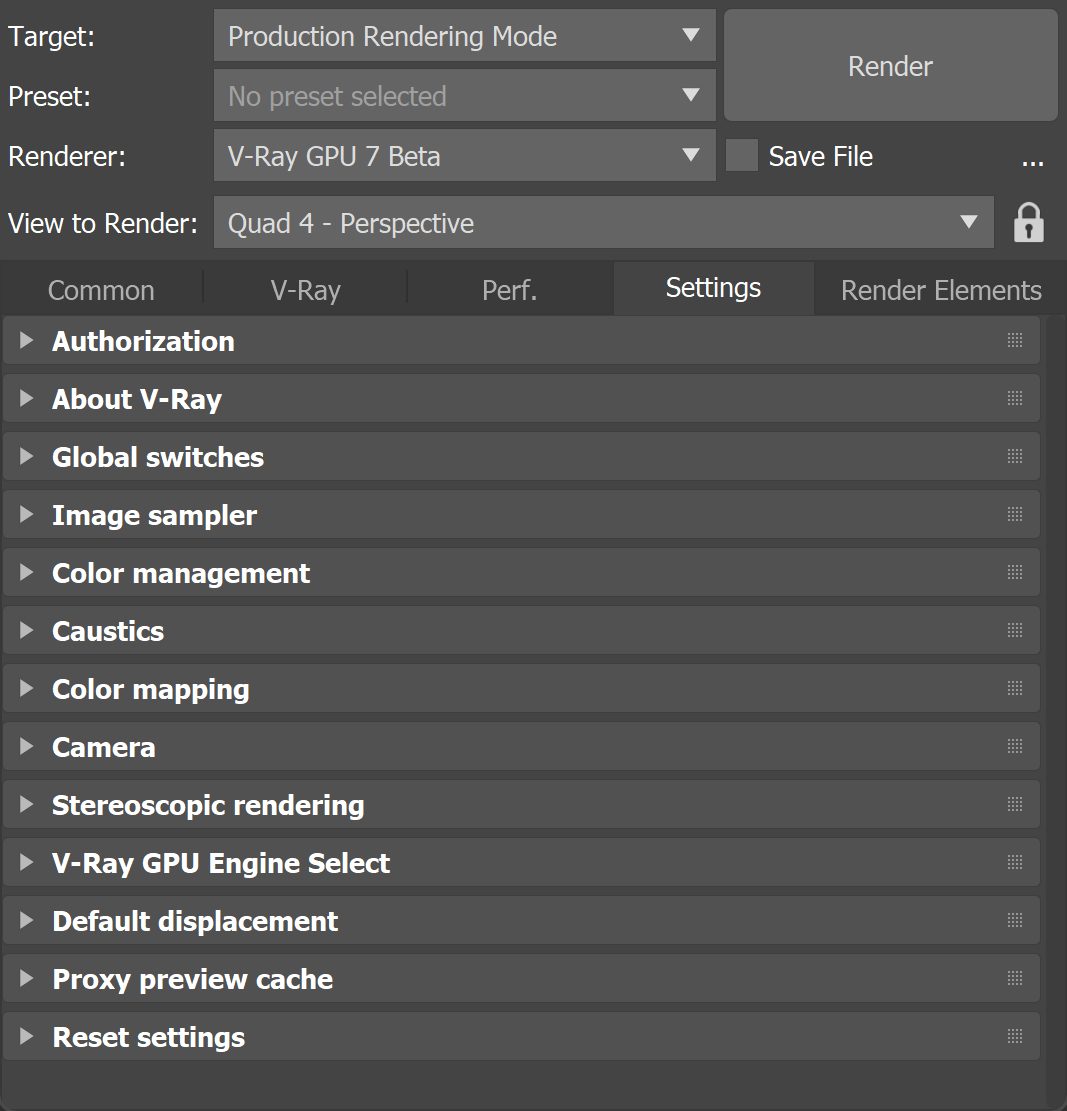Screen dimensions: 1067x1111
Task: Click the Color mapping rollout drag handle
Action: pos(1015,689)
